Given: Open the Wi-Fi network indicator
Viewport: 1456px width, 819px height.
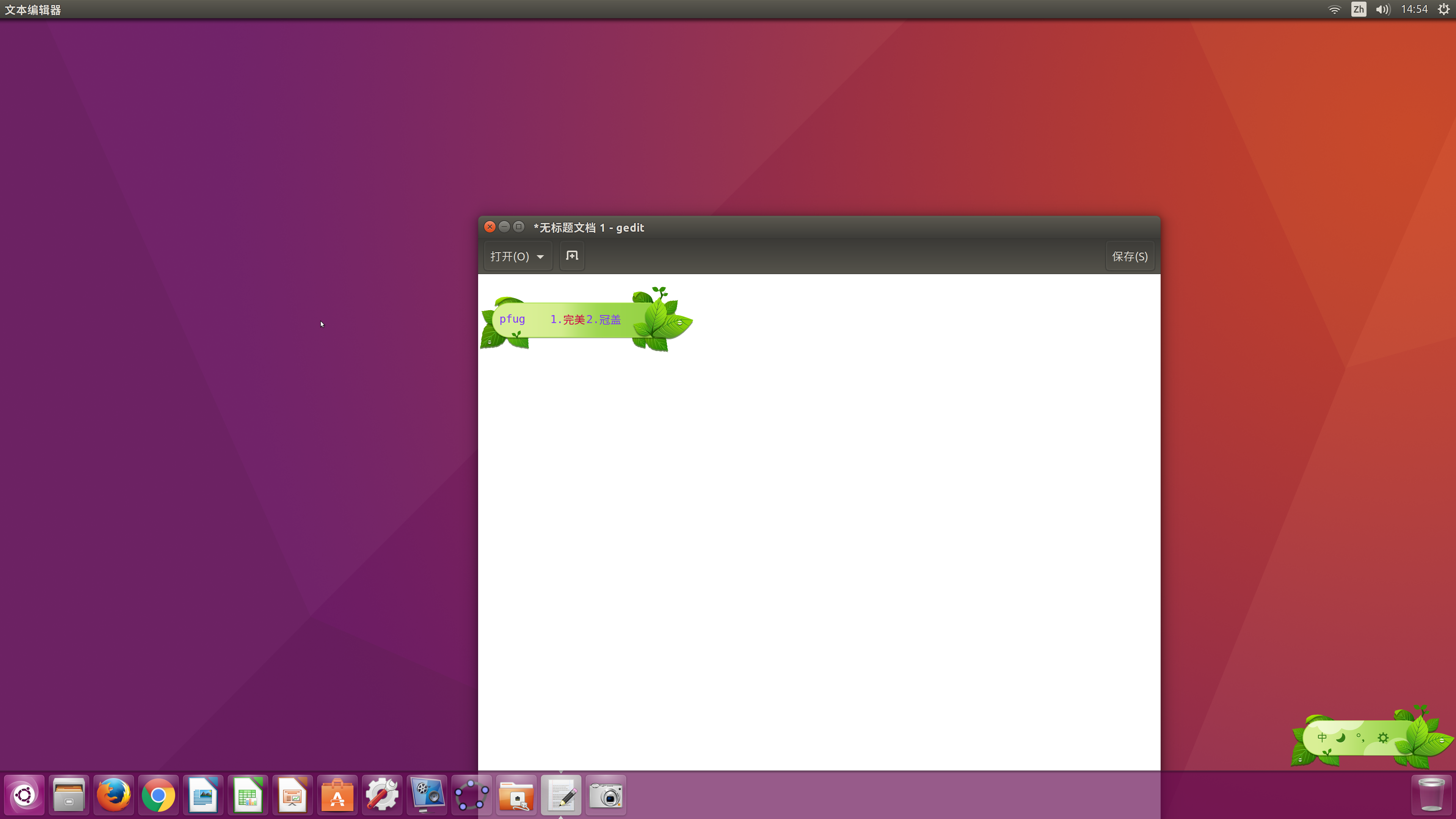Looking at the screenshot, I should click(1334, 9).
